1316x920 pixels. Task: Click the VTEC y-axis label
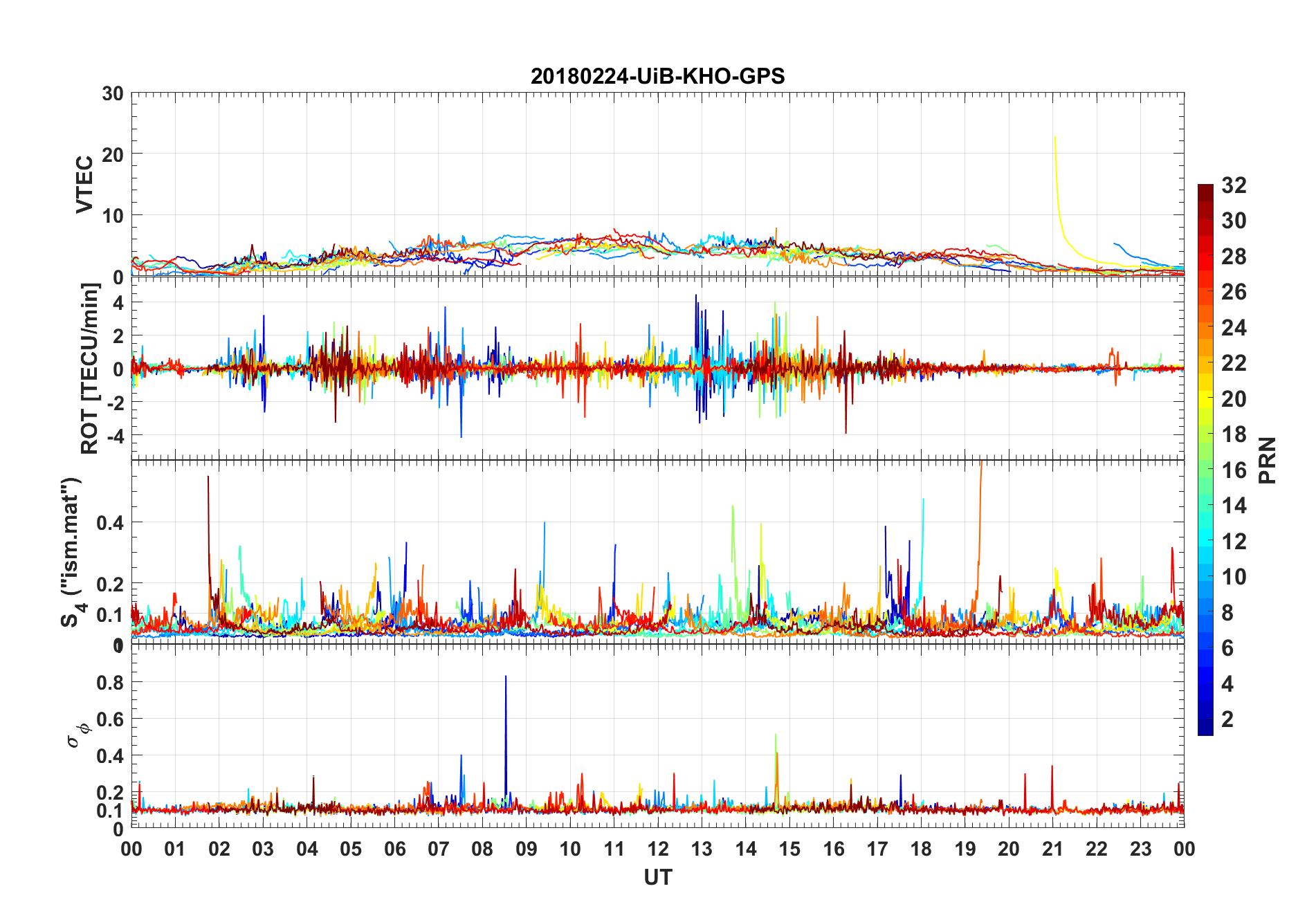pyautogui.click(x=84, y=184)
